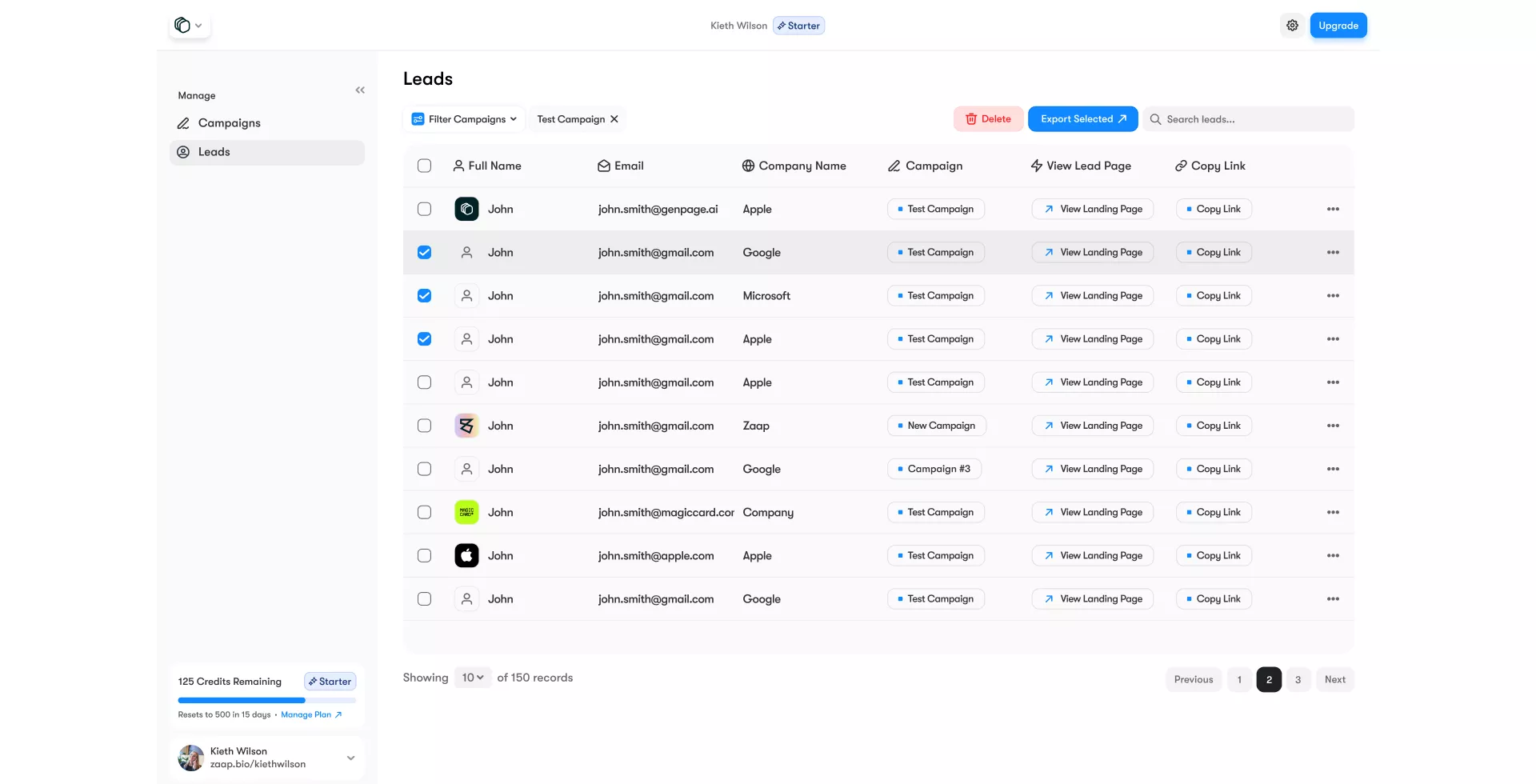Select the Zaap lead checkbox
This screenshot has height=784, width=1536.
[x=424, y=426]
